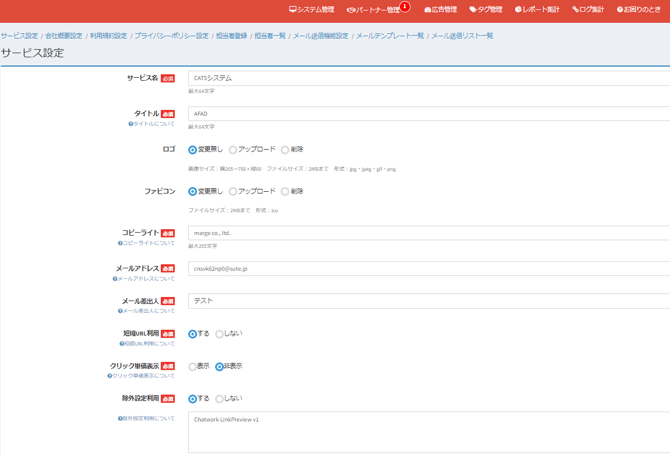
Task: Set 短縮URL利用 to しない
Action: coord(220,334)
